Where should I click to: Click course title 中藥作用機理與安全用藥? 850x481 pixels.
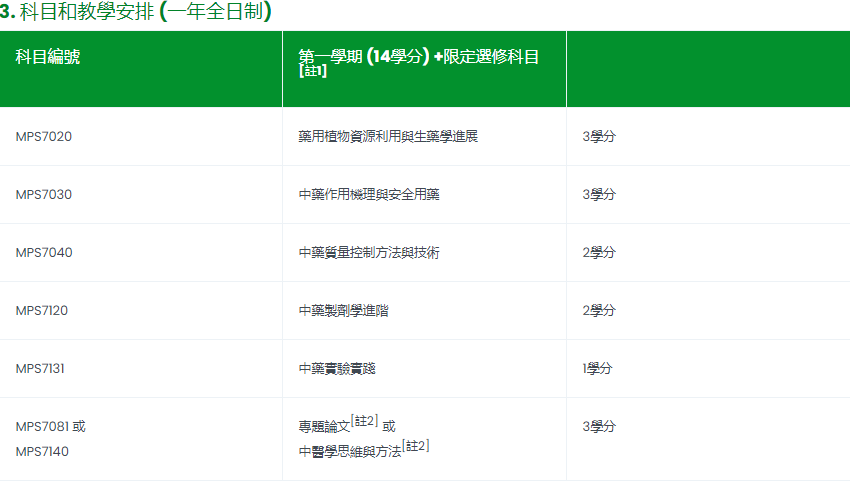(x=369, y=194)
